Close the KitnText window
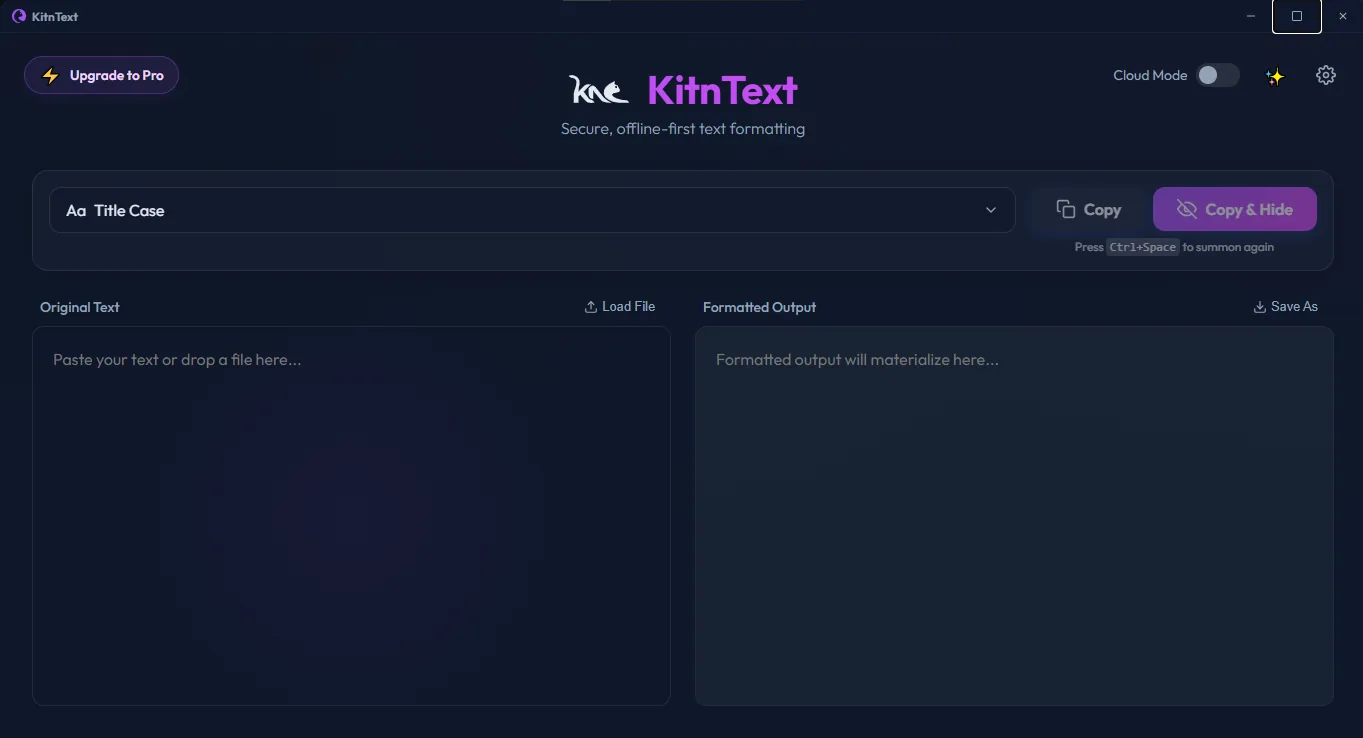The height and width of the screenshot is (738, 1363). (1343, 16)
